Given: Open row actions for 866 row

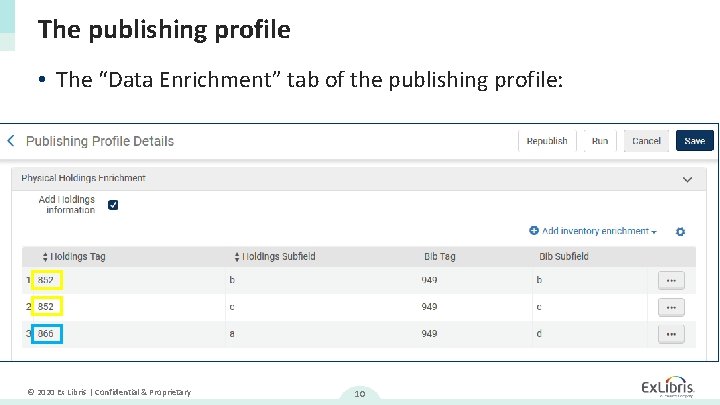Looking at the screenshot, I should click(x=671, y=334).
